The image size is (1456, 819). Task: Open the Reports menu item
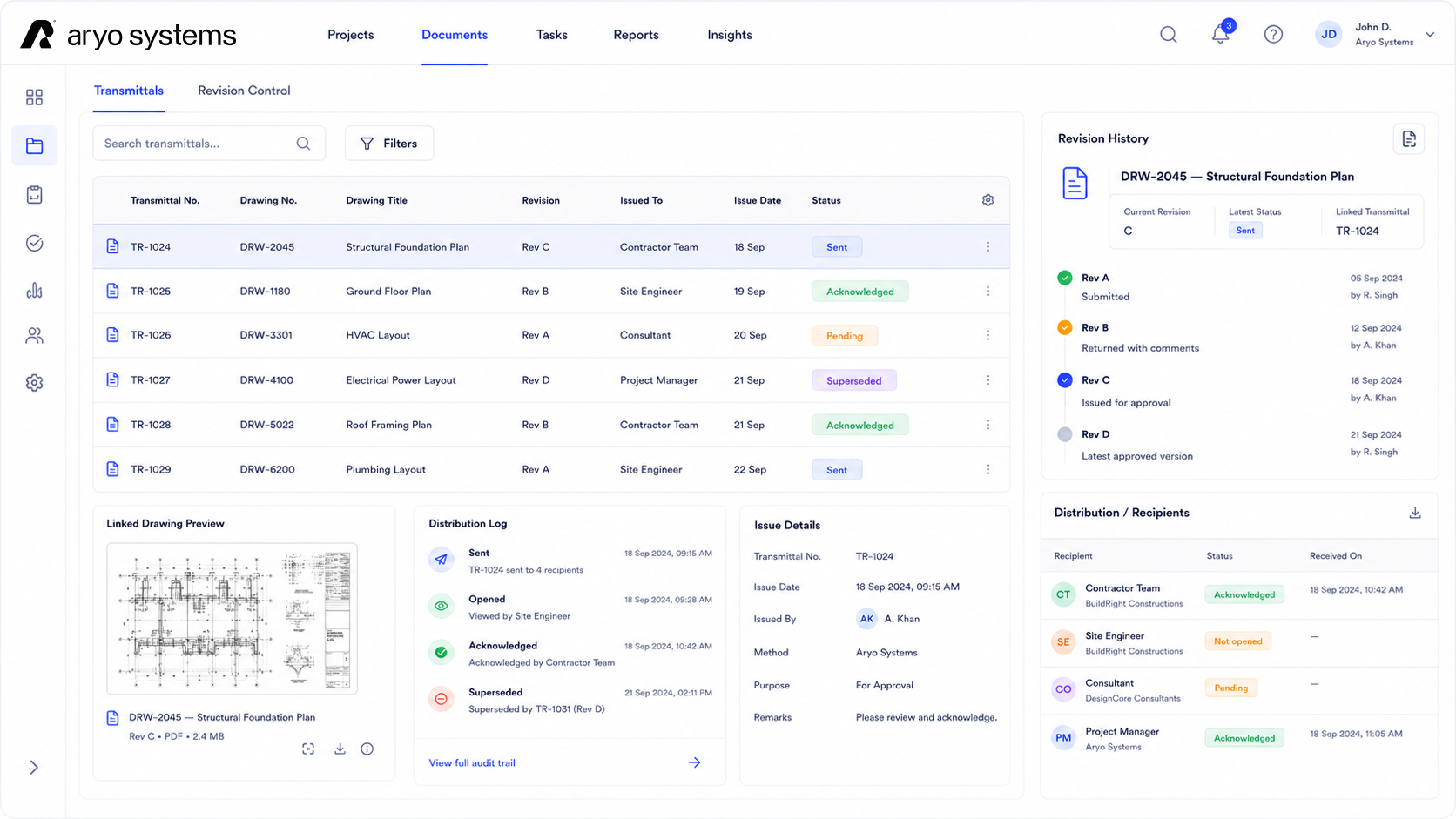636,35
